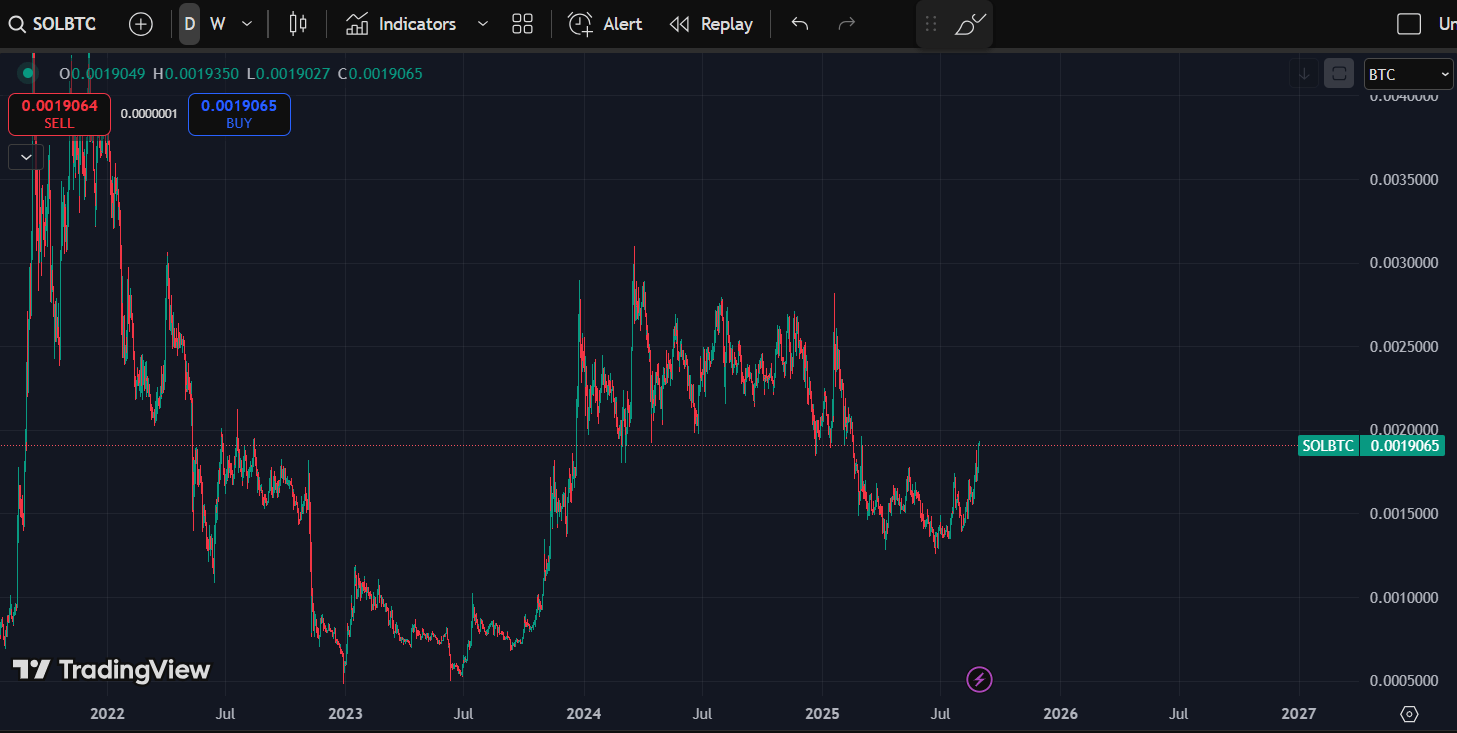Click the 0.0030000 price scale label

click(x=1403, y=263)
